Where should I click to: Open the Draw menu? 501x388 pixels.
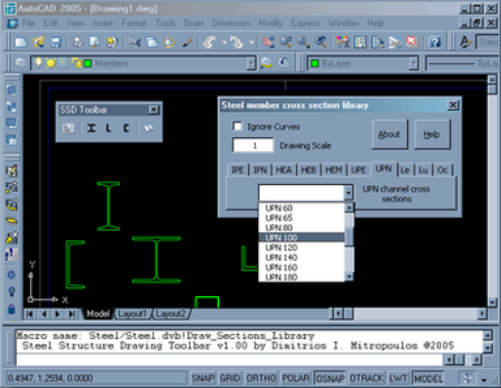194,23
